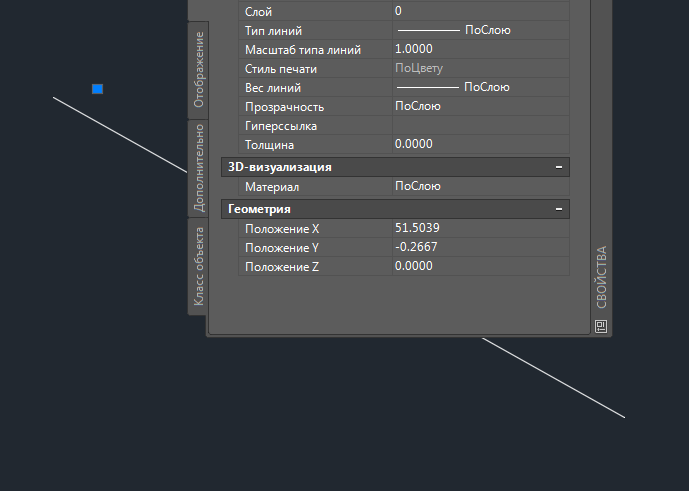Select the Слой property label
689x491 pixels.
click(x=258, y=12)
